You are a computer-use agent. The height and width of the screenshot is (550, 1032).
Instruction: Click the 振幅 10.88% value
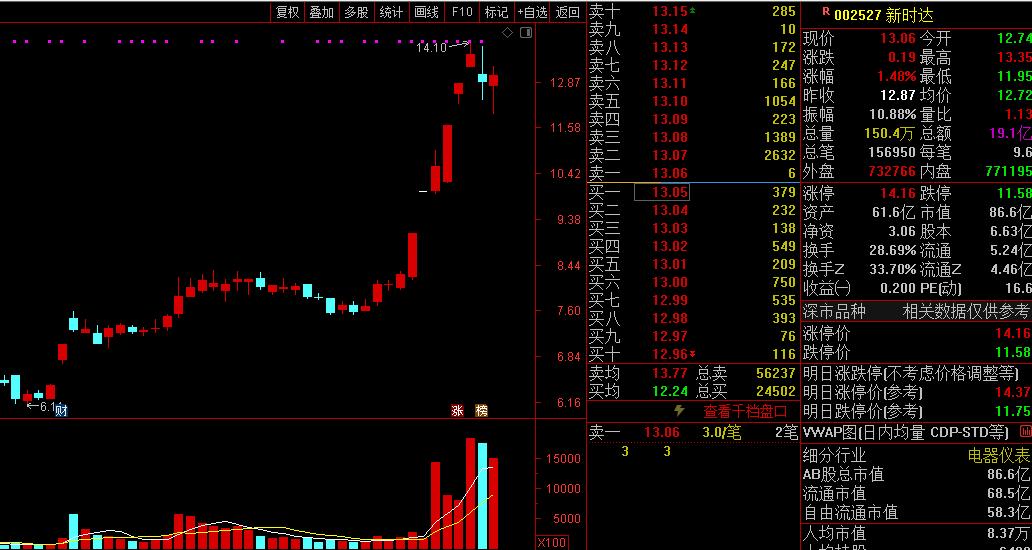click(x=892, y=114)
